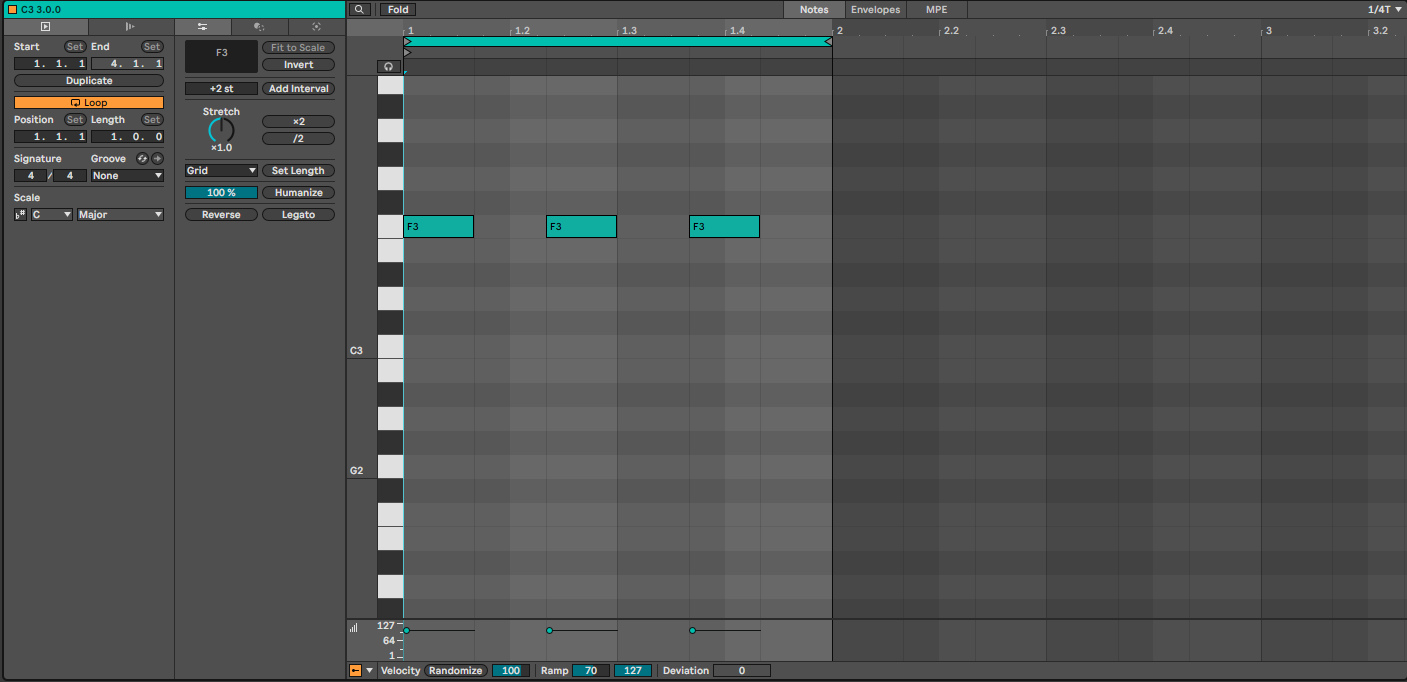Image resolution: width=1407 pixels, height=682 pixels.
Task: Click the Reverse button
Action: (x=221, y=215)
